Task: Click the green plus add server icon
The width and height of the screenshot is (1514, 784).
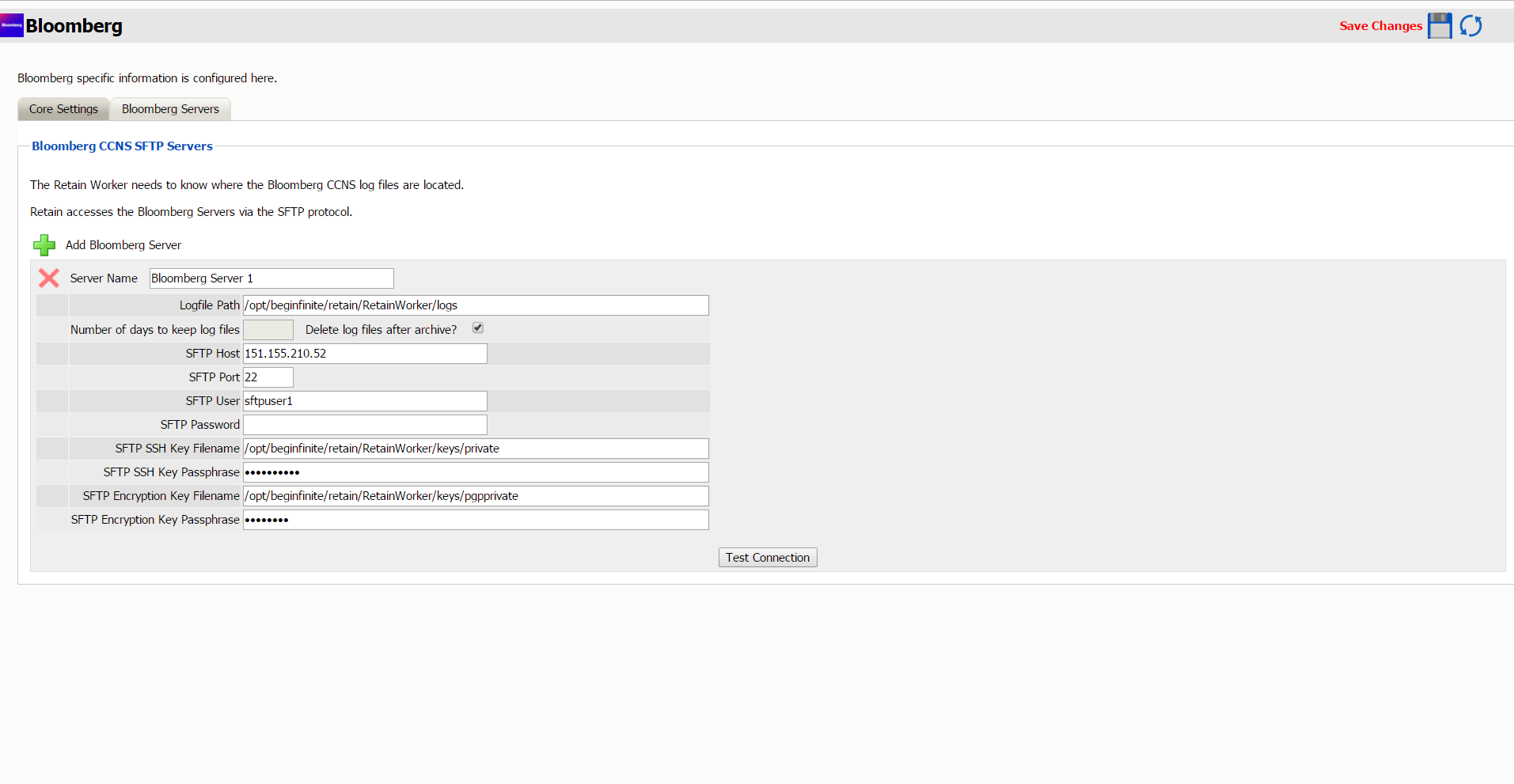Action: (x=44, y=245)
